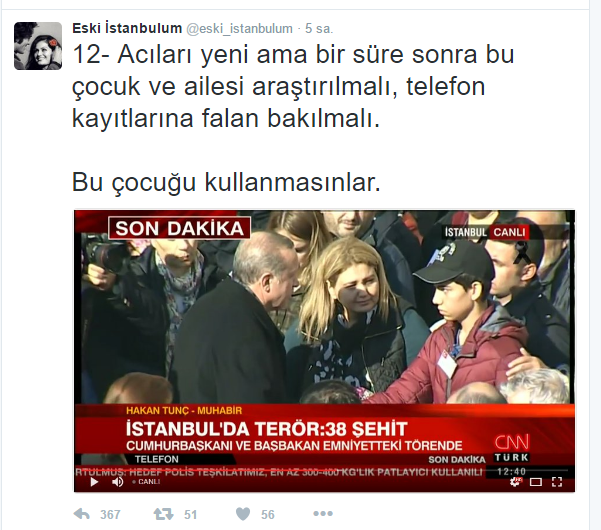This screenshot has height=530, width=601.
Task: Expand the video to fullscreen
Action: (x=557, y=482)
